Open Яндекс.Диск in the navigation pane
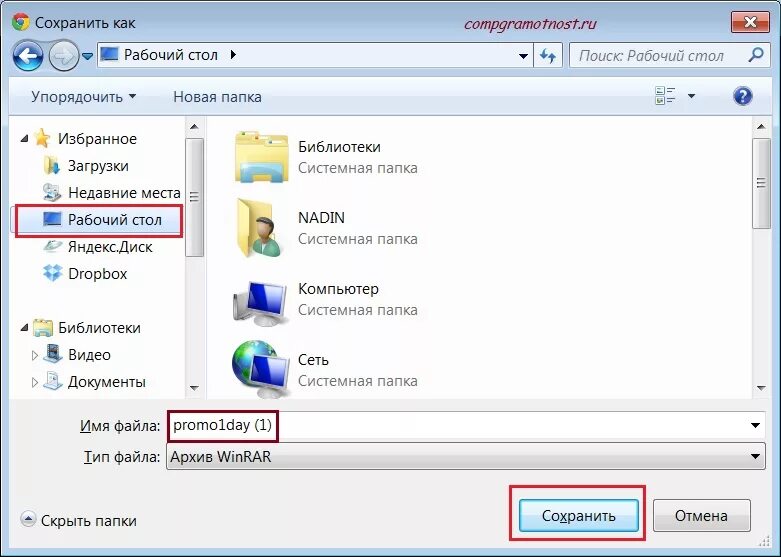The width and height of the screenshot is (781, 557). (x=98, y=247)
